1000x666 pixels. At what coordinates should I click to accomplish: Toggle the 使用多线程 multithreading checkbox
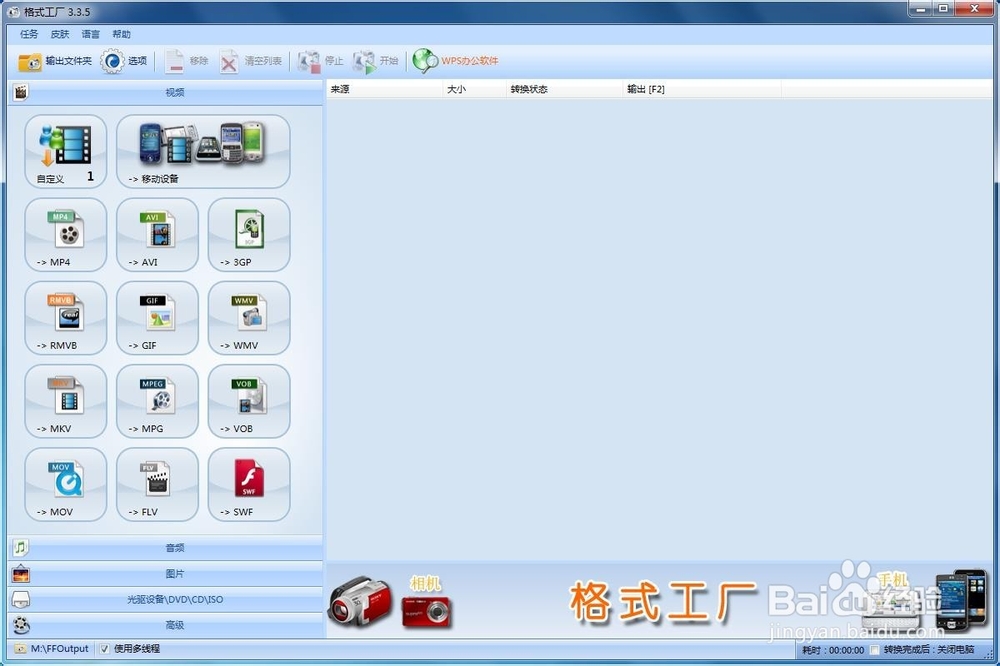tap(104, 648)
